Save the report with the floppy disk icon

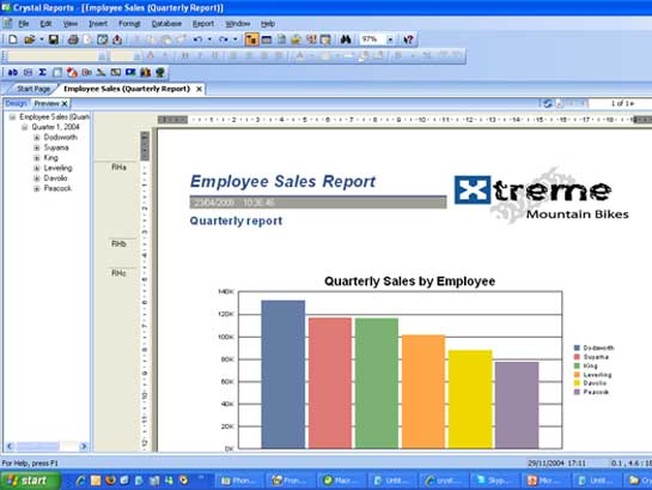(x=53, y=40)
